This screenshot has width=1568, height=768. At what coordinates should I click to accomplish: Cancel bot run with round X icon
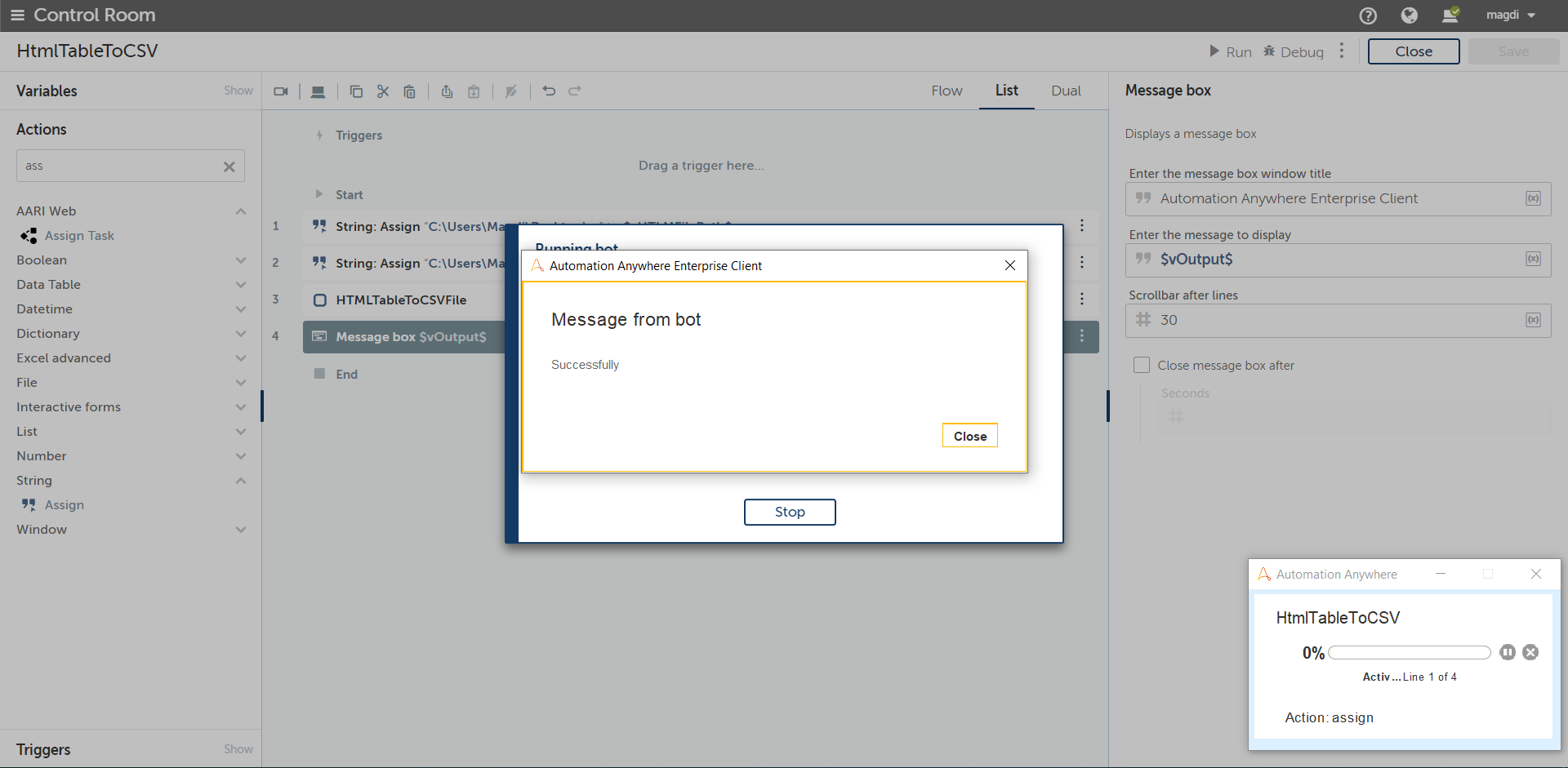1530,652
